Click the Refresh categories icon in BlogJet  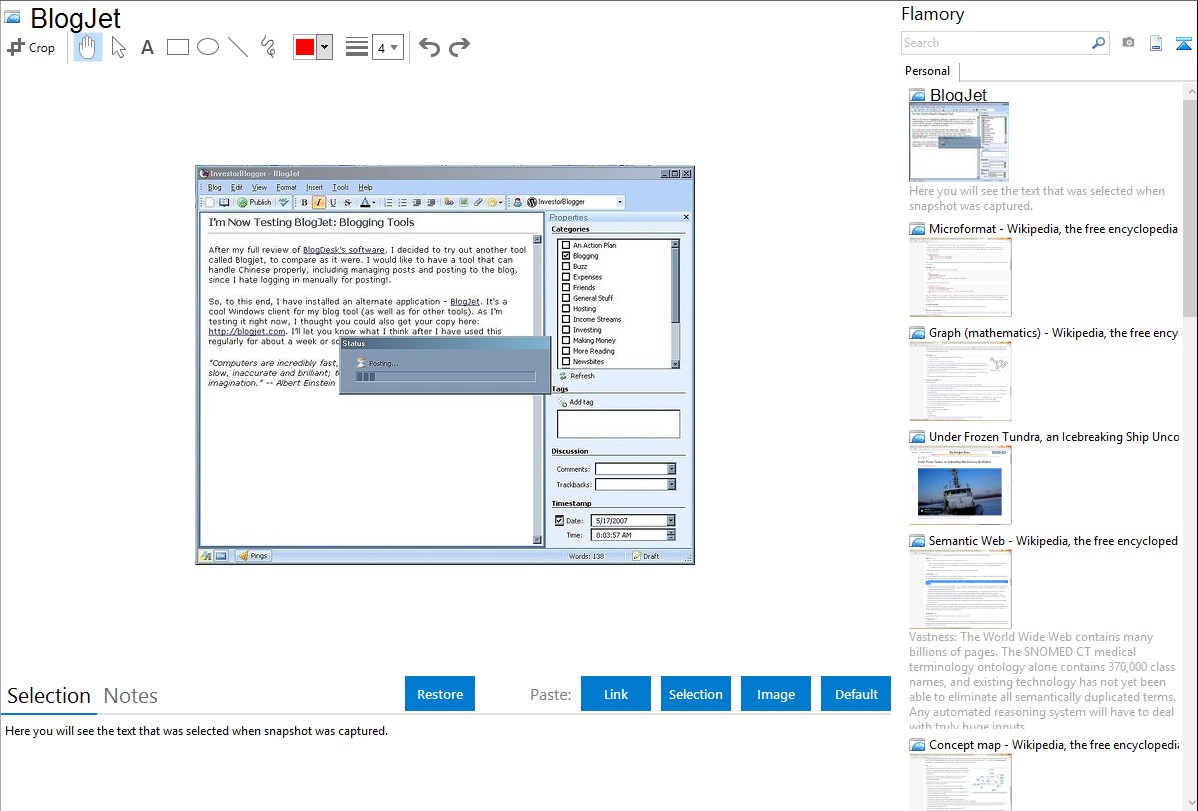pyautogui.click(x=563, y=376)
